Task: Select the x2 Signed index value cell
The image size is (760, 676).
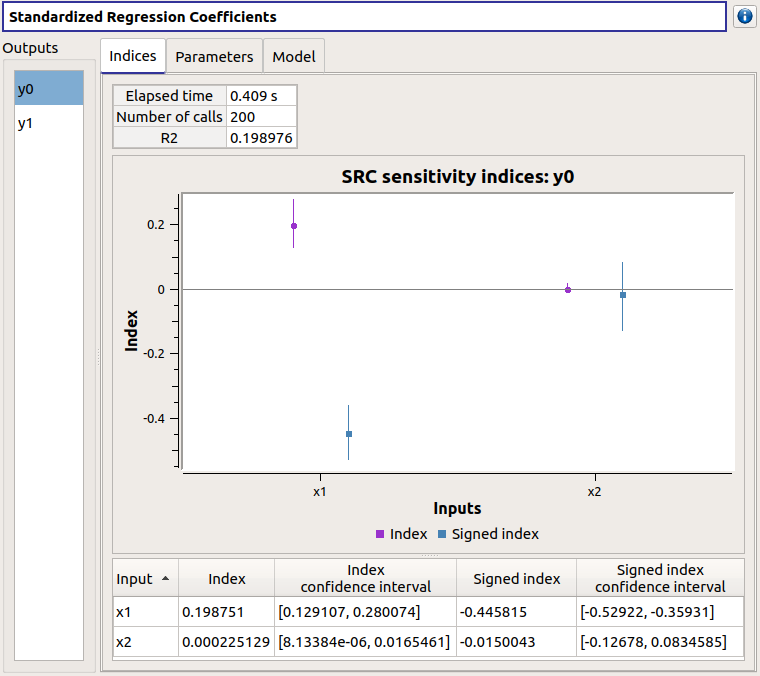Action: (516, 642)
